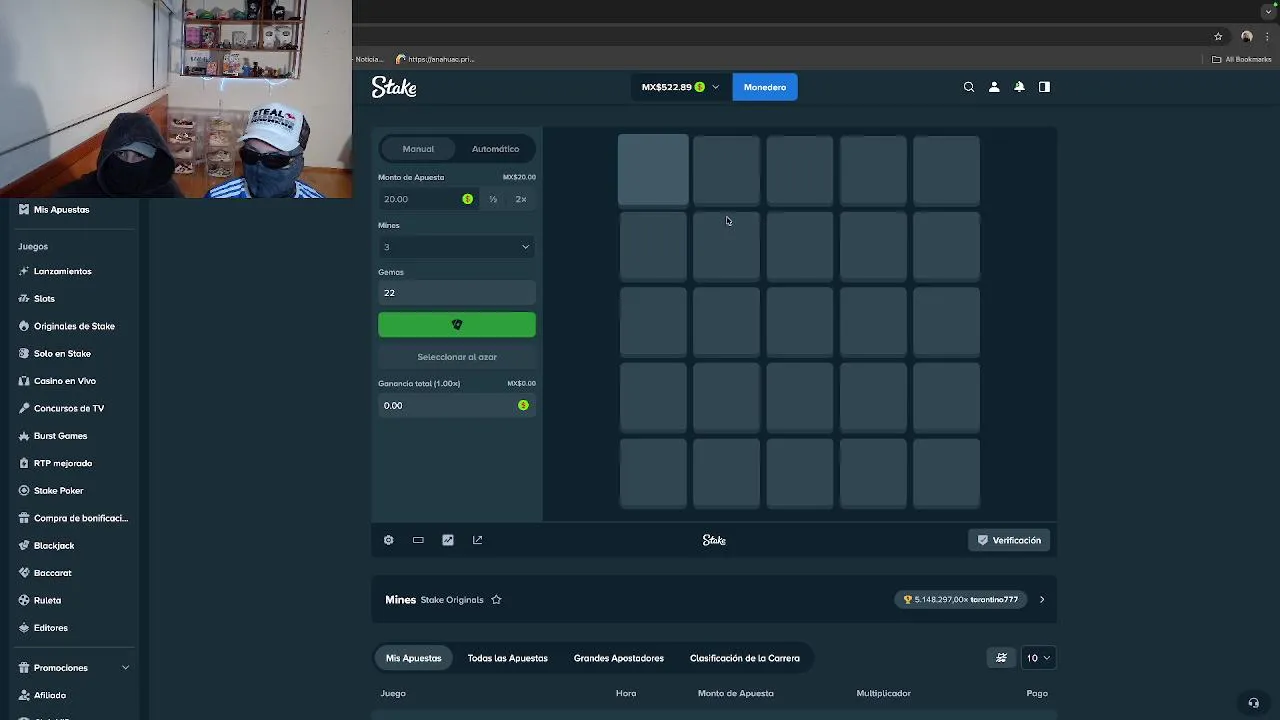Click the Baccarat sidebar icon
The image size is (1280, 720).
24,573
